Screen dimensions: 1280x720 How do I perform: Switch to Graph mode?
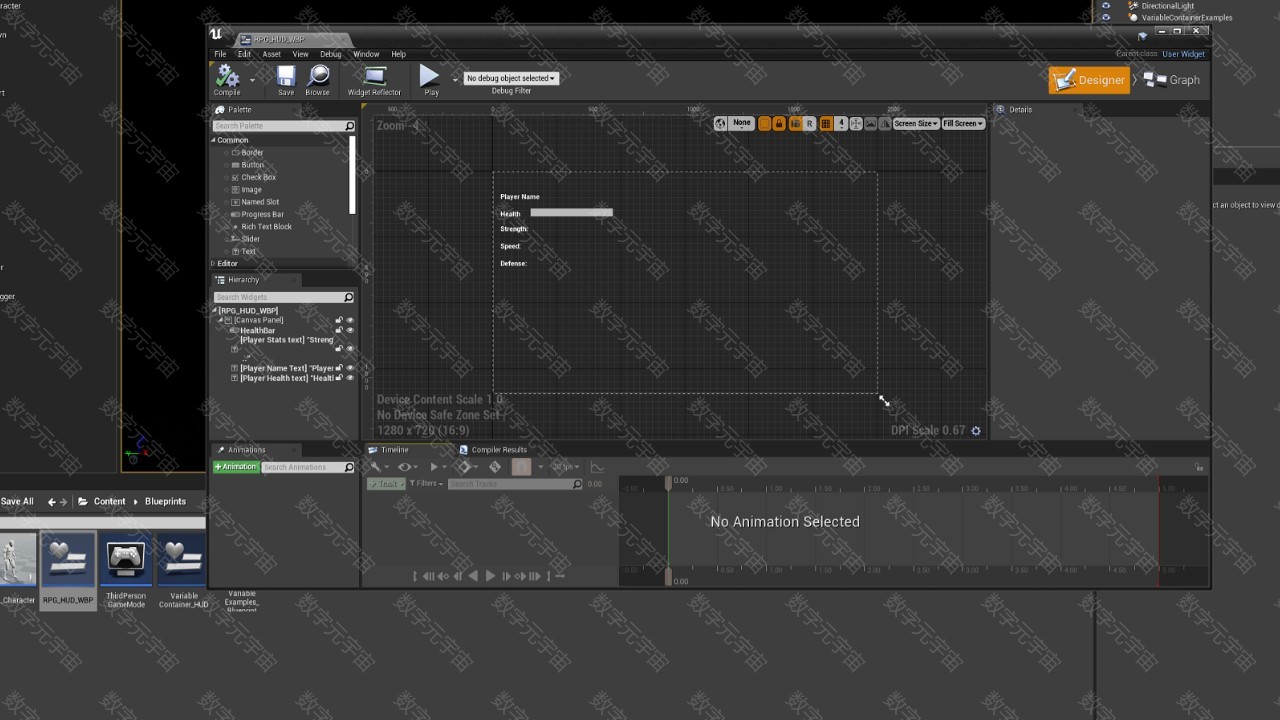tap(1172, 80)
